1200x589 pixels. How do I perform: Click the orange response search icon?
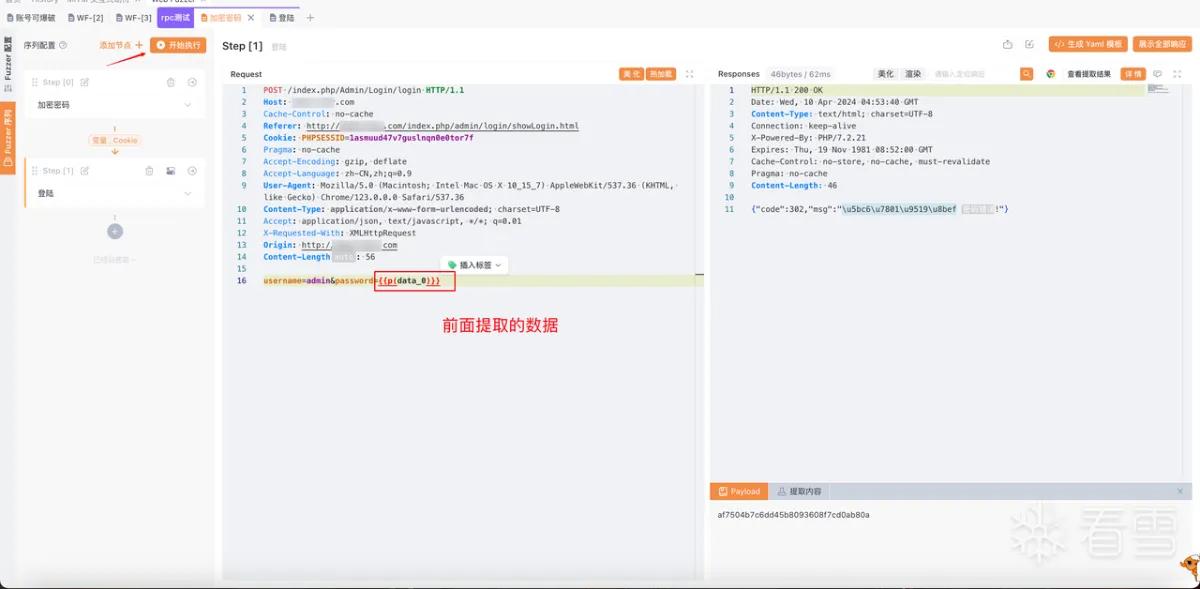pos(1026,74)
